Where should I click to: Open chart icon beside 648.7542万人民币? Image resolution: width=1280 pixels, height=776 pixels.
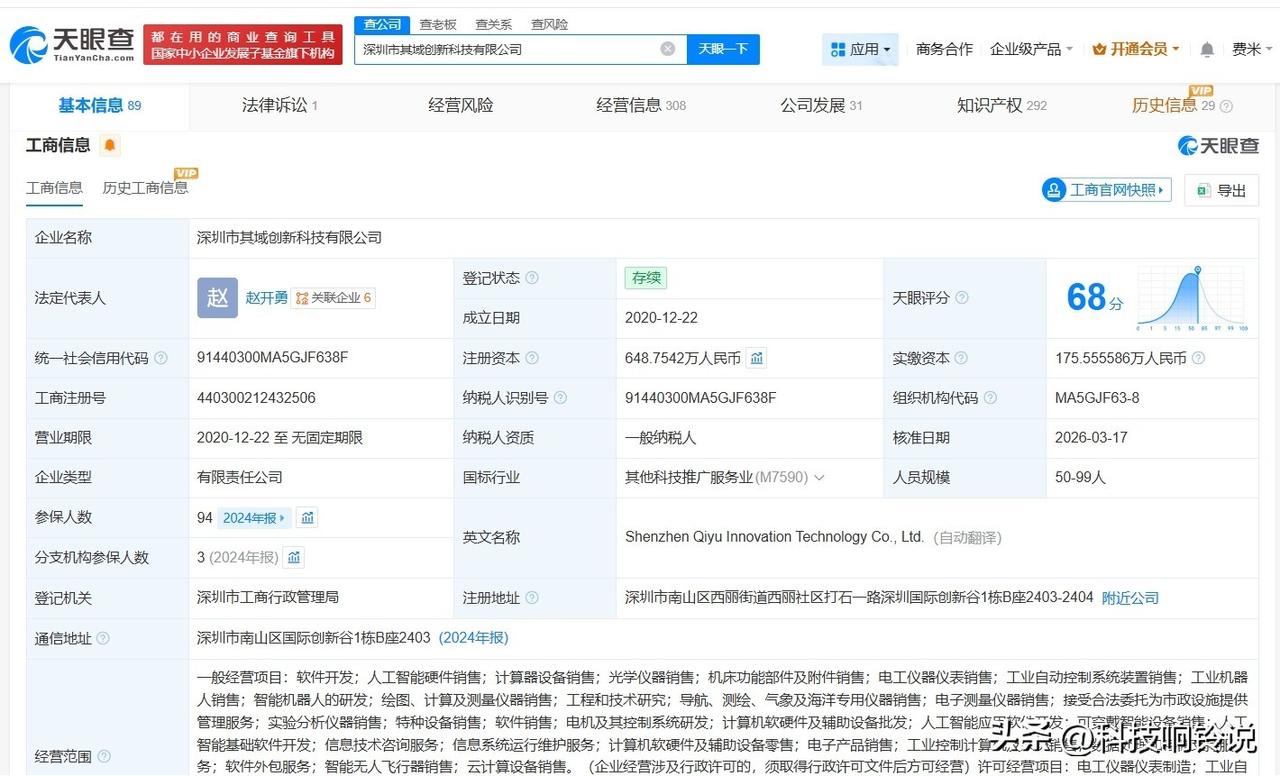coord(757,358)
